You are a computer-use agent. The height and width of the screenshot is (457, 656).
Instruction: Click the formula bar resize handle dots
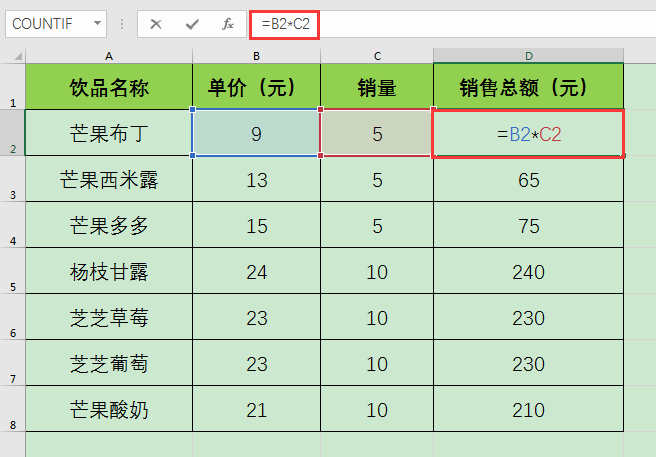coord(122,24)
